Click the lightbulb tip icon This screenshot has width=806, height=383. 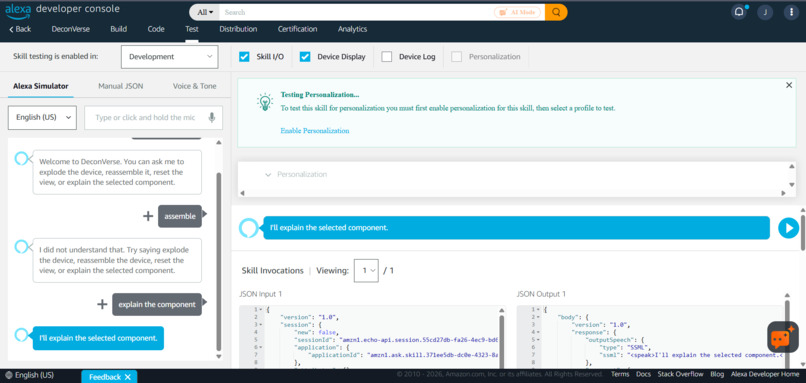(264, 102)
